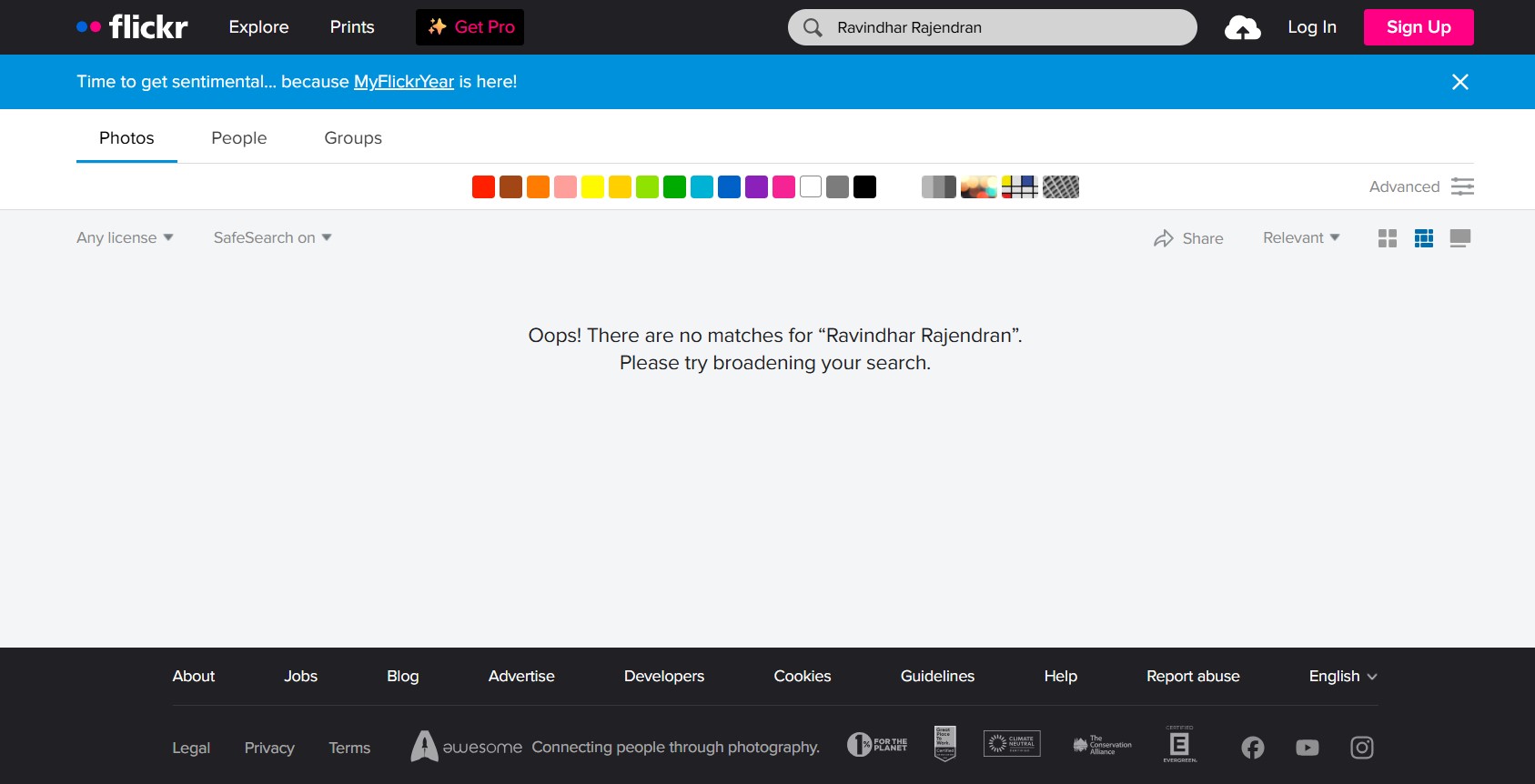This screenshot has height=784, width=1535.
Task: Open Flickr's YouTube channel icon
Action: [x=1307, y=748]
